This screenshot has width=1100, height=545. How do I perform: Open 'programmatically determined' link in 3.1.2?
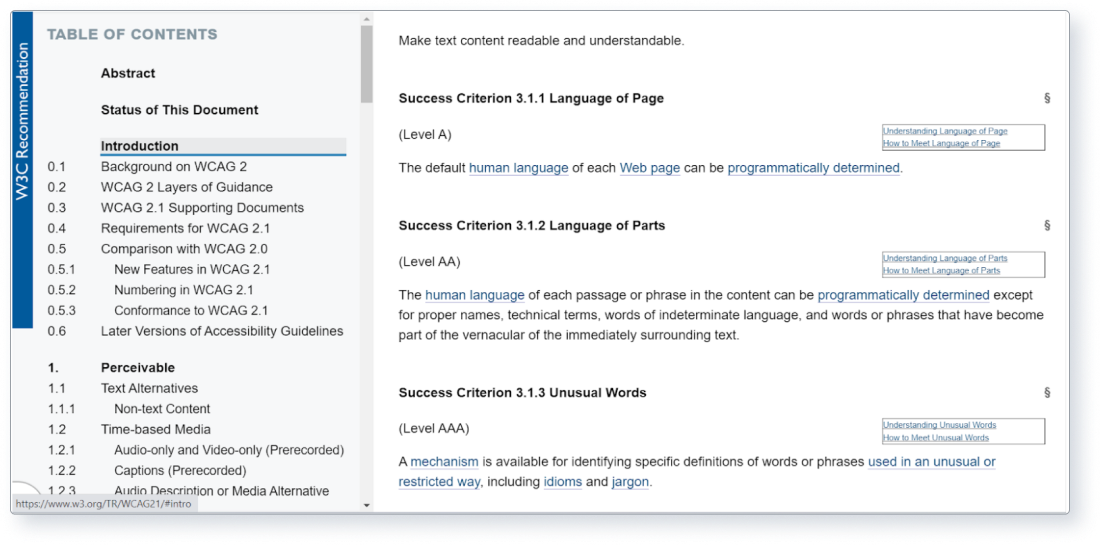904,295
